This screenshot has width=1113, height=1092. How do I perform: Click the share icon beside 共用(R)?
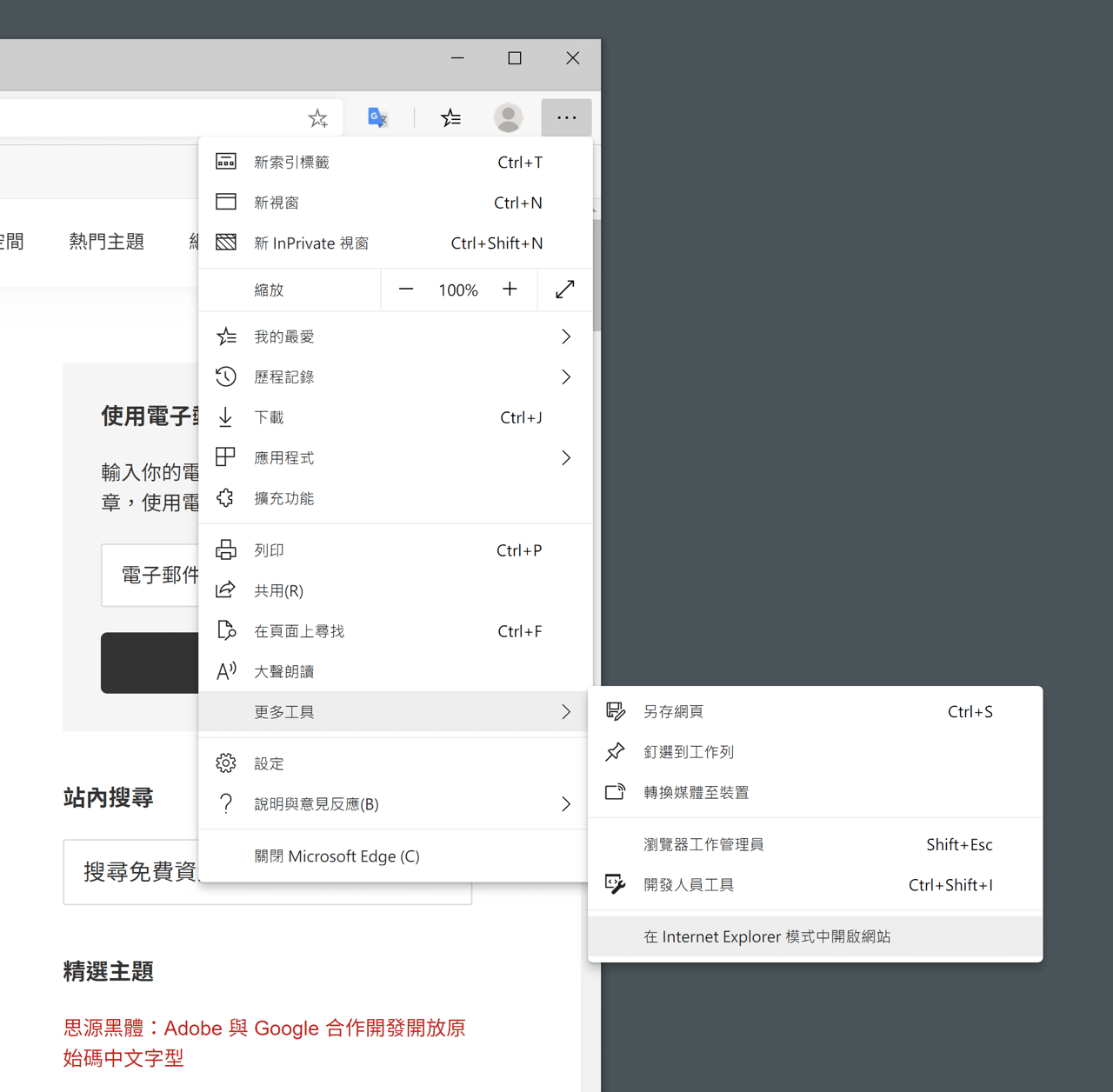226,590
